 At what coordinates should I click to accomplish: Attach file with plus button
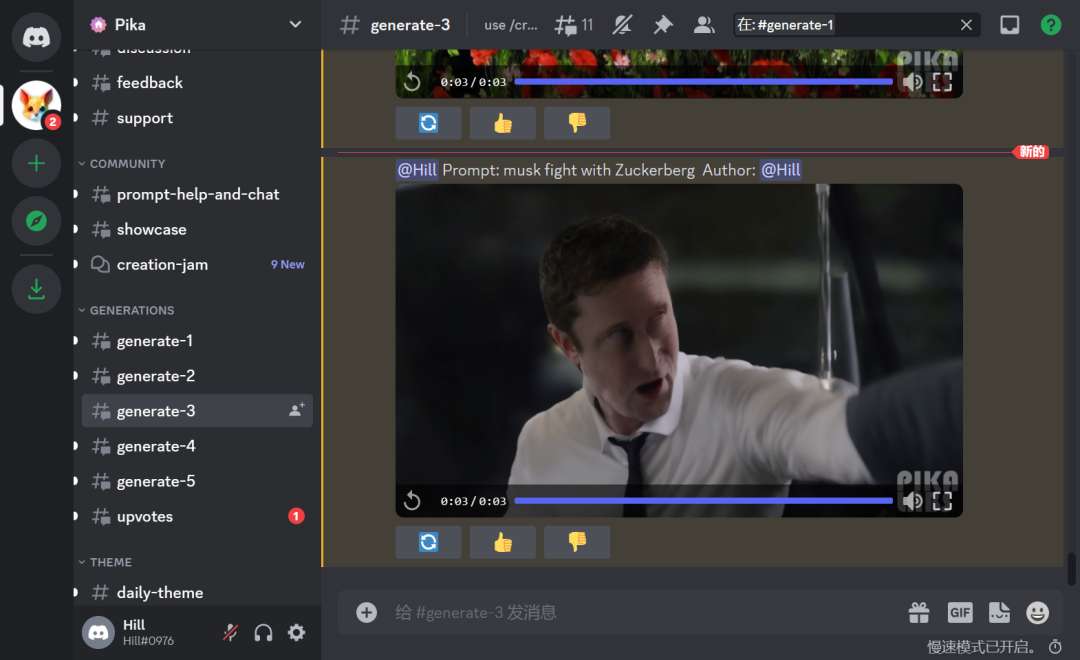[366, 612]
